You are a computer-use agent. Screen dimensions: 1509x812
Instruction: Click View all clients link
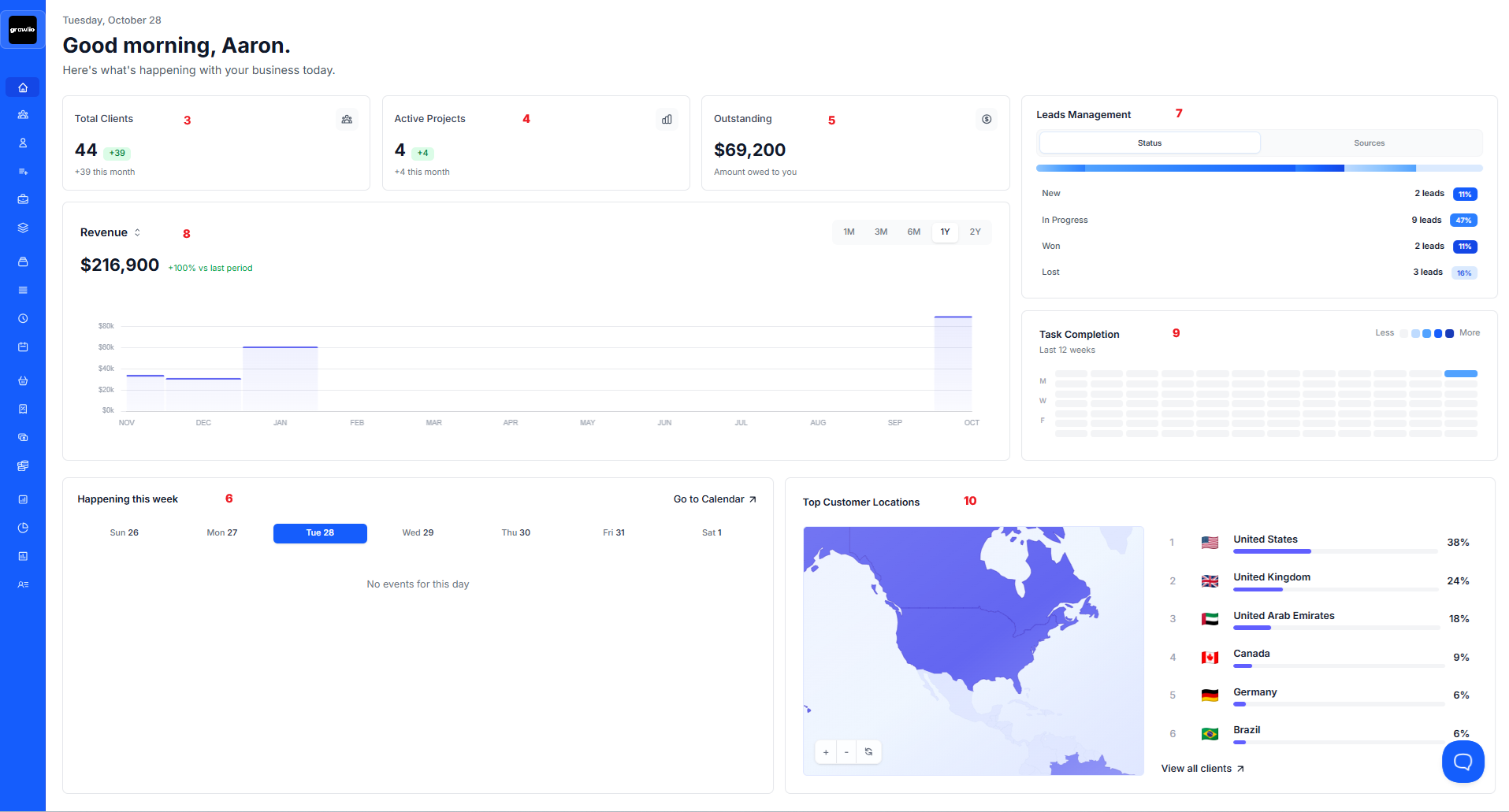[1202, 769]
